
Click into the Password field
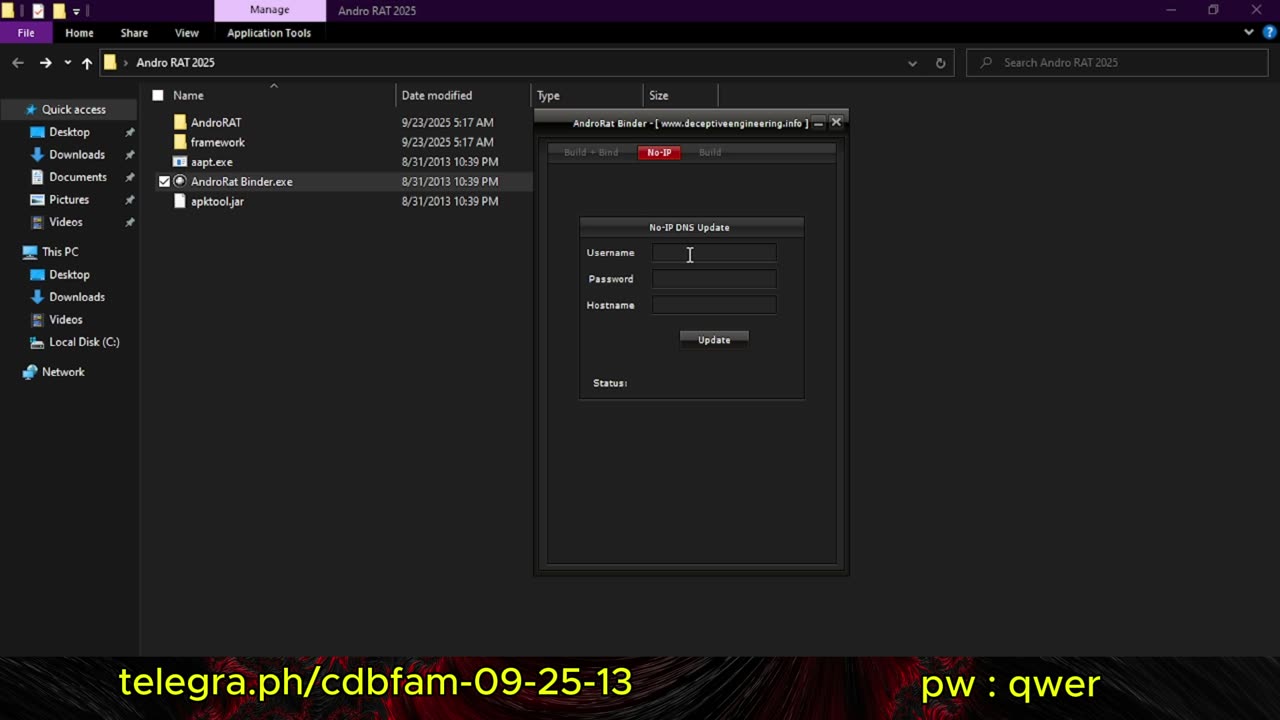point(714,279)
